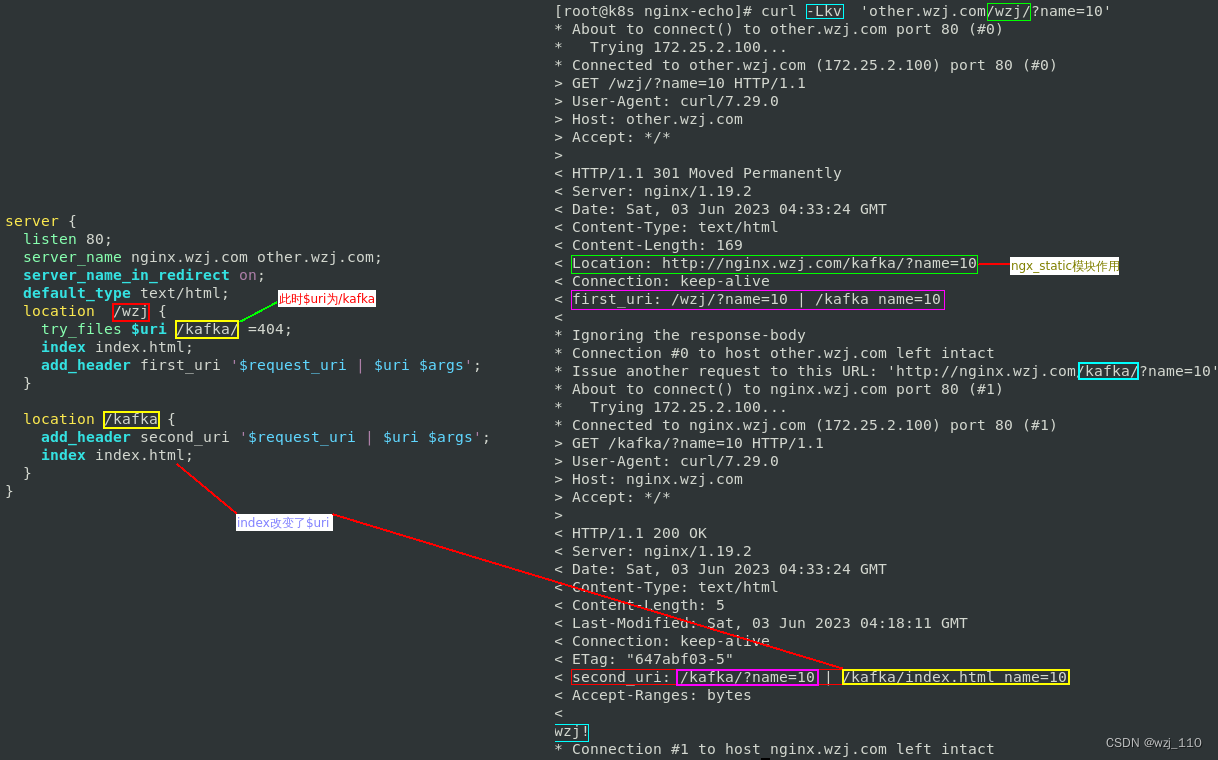Click the 'About to connect() to nginx.wzj.com' line
Screen dimensions: 1218x760
(779, 389)
